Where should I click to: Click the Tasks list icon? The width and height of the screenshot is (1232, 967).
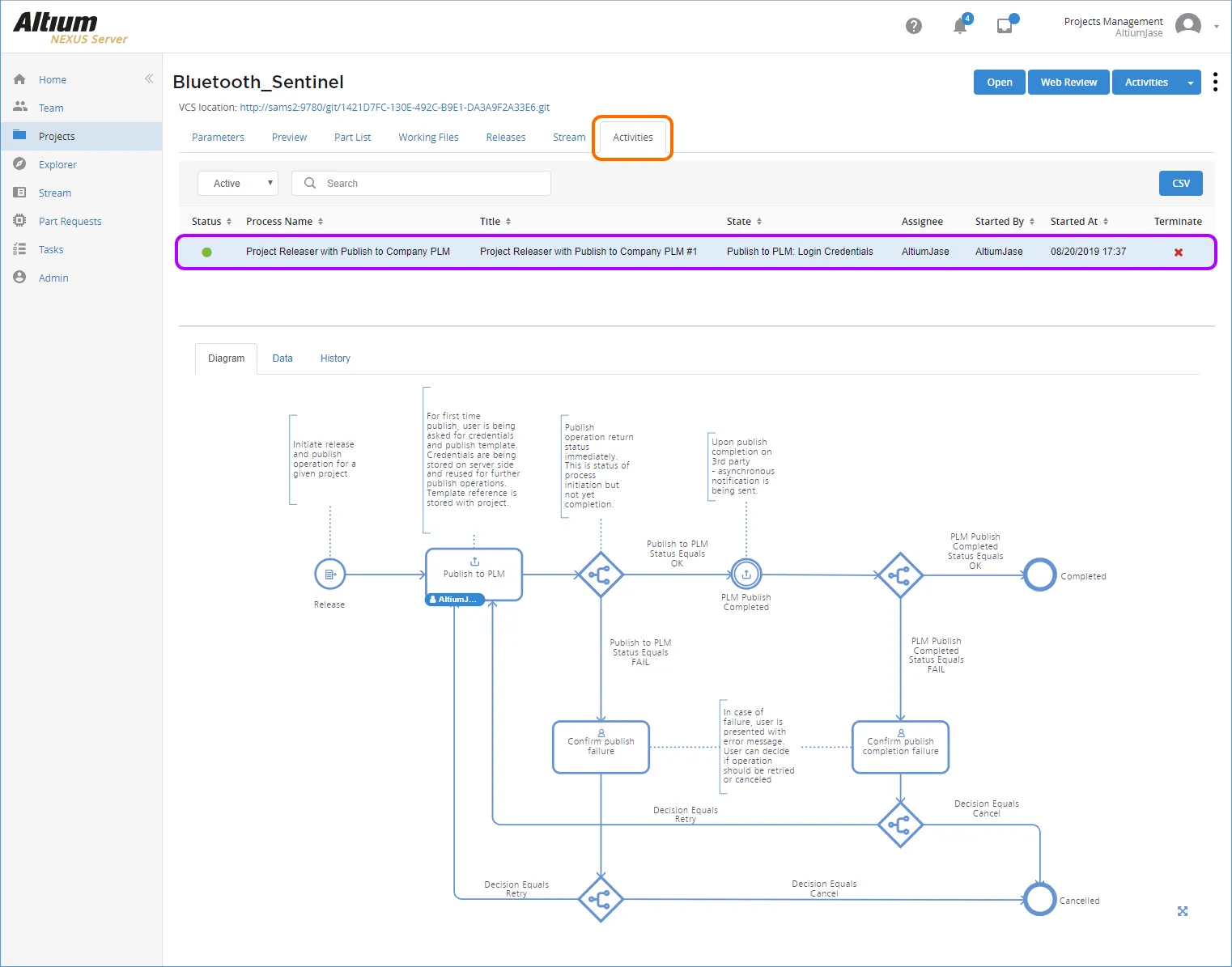pyautogui.click(x=20, y=249)
